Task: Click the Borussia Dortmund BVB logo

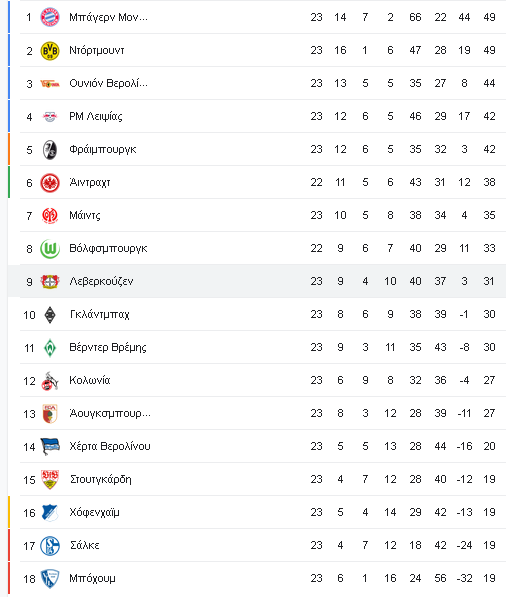Action: (50, 51)
